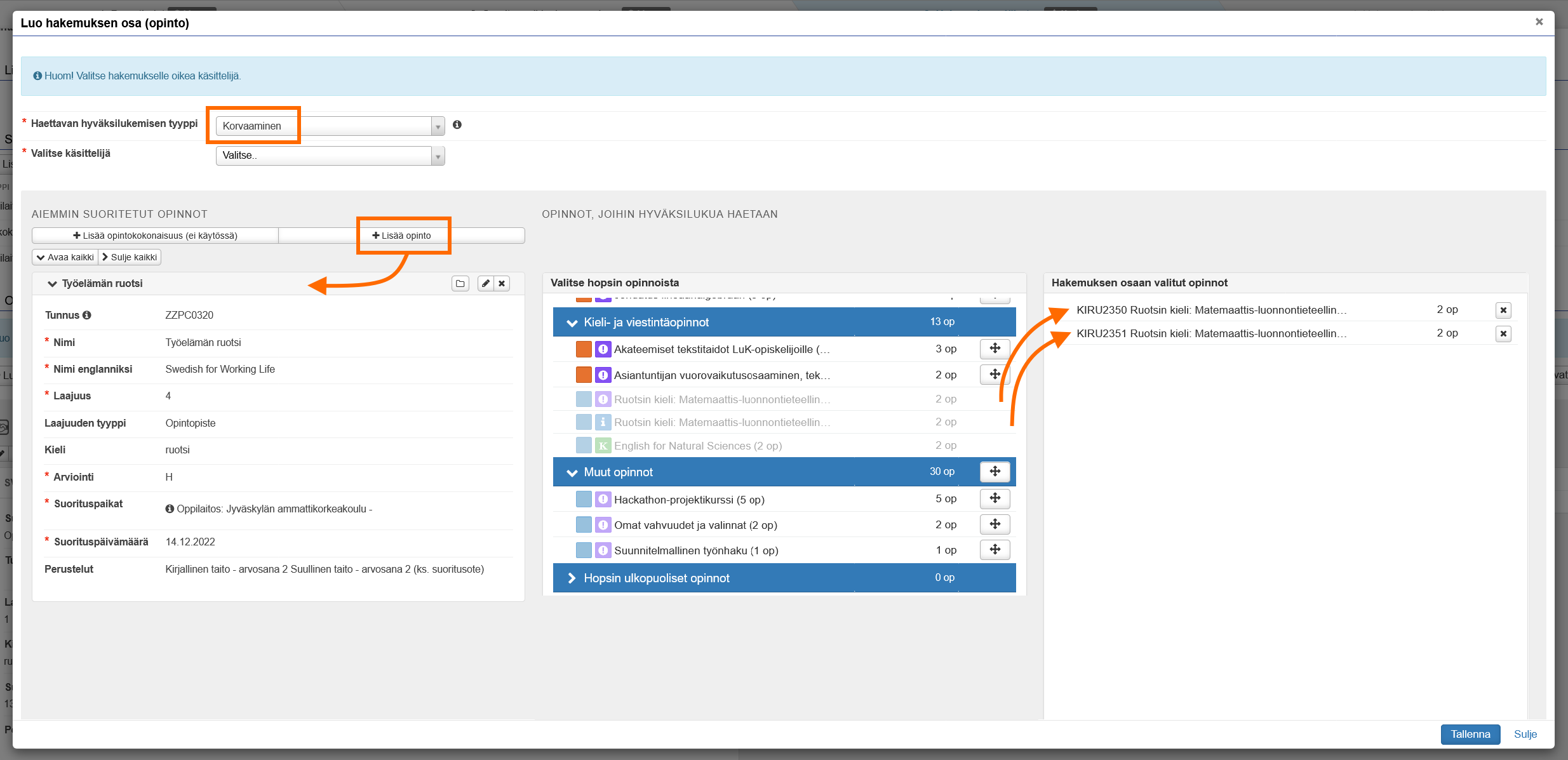The width and height of the screenshot is (1568, 760).
Task: Click Avaa kaikki button
Action: click(x=65, y=257)
